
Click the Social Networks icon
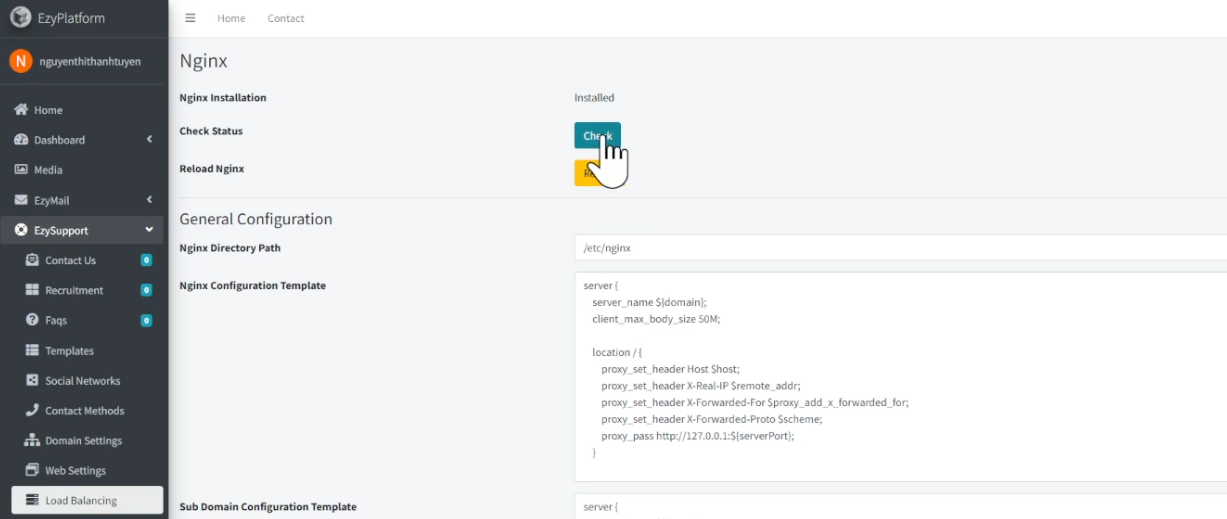pyautogui.click(x=31, y=381)
